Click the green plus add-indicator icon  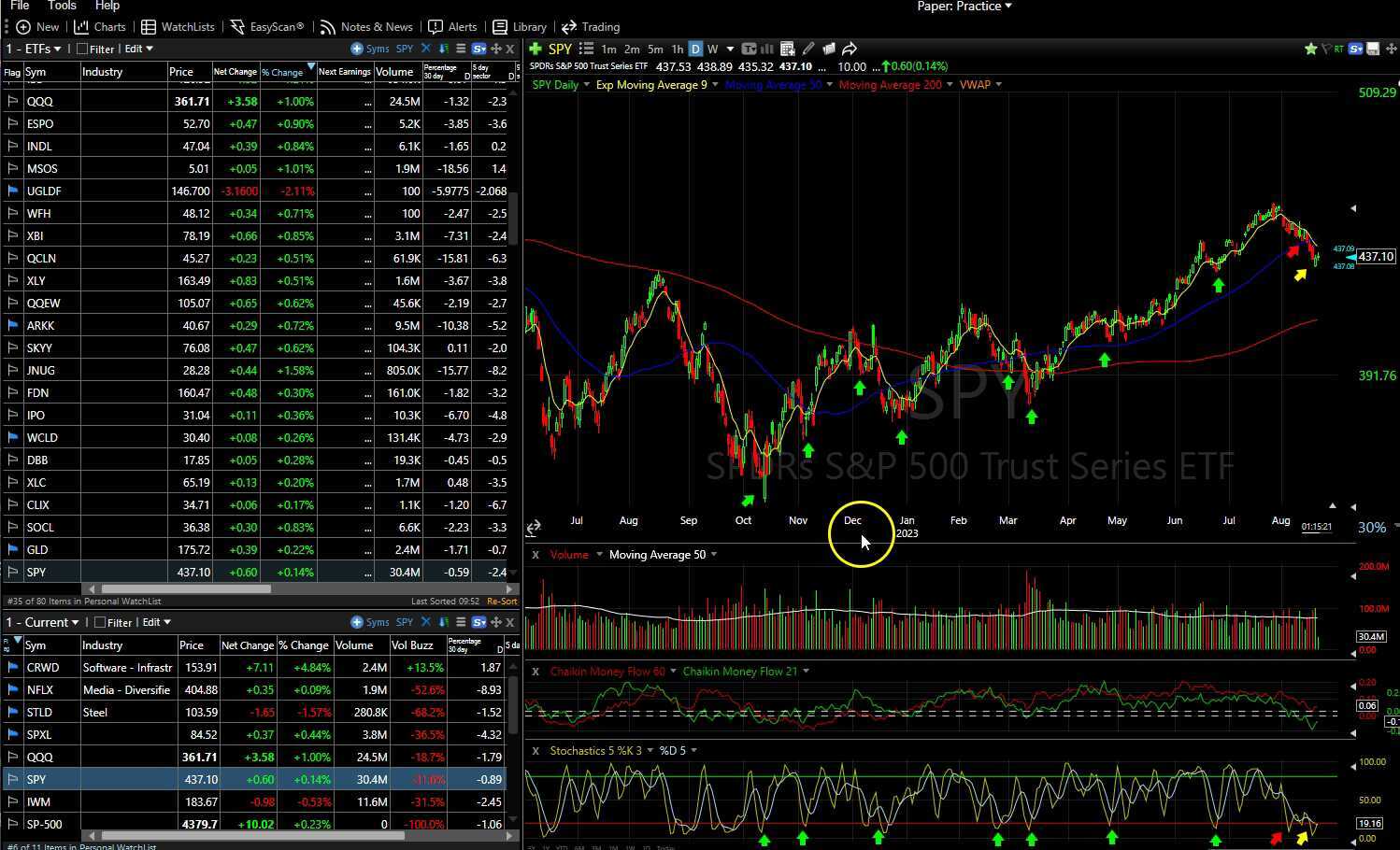tap(536, 49)
